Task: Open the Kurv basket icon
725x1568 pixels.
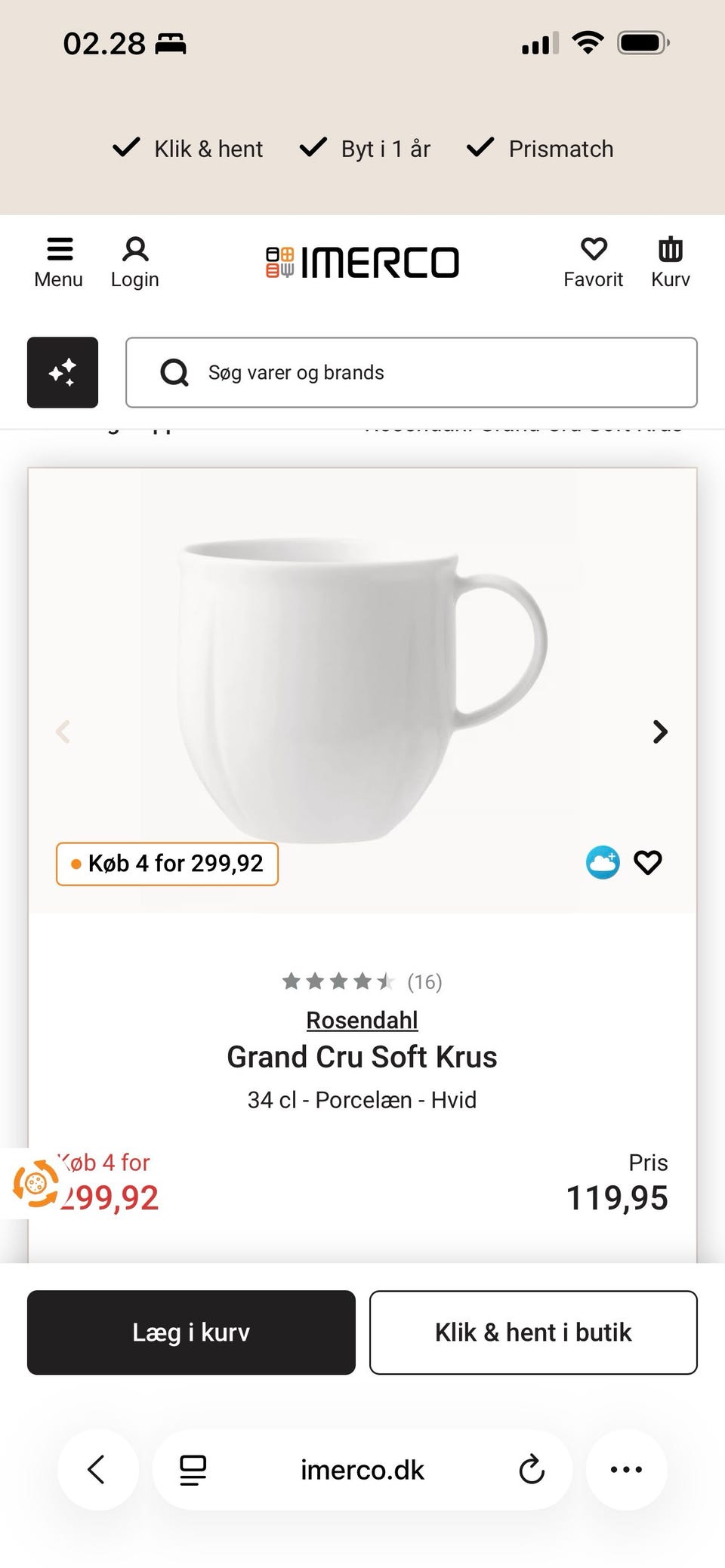Action: tap(671, 261)
